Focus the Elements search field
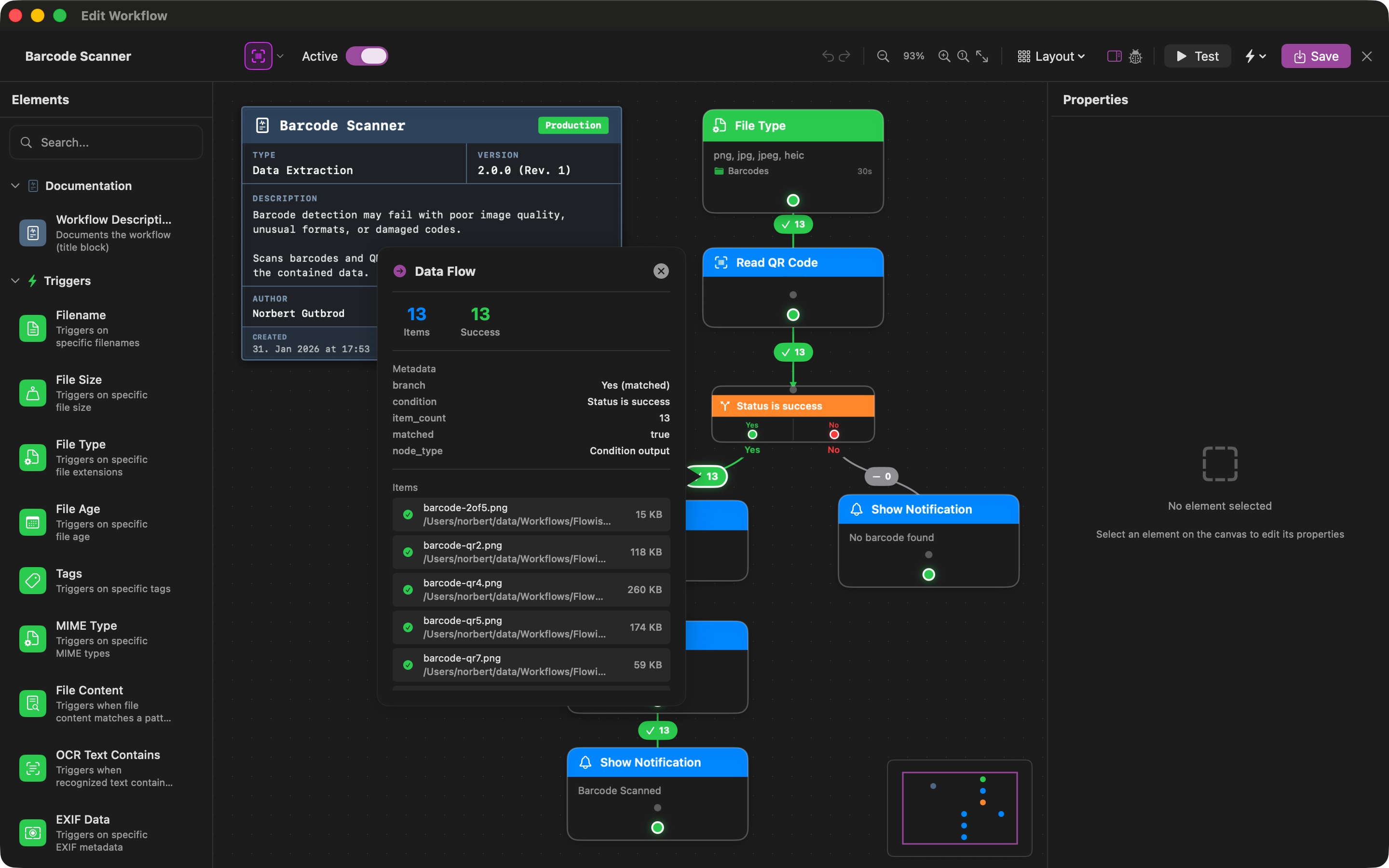 coord(106,142)
